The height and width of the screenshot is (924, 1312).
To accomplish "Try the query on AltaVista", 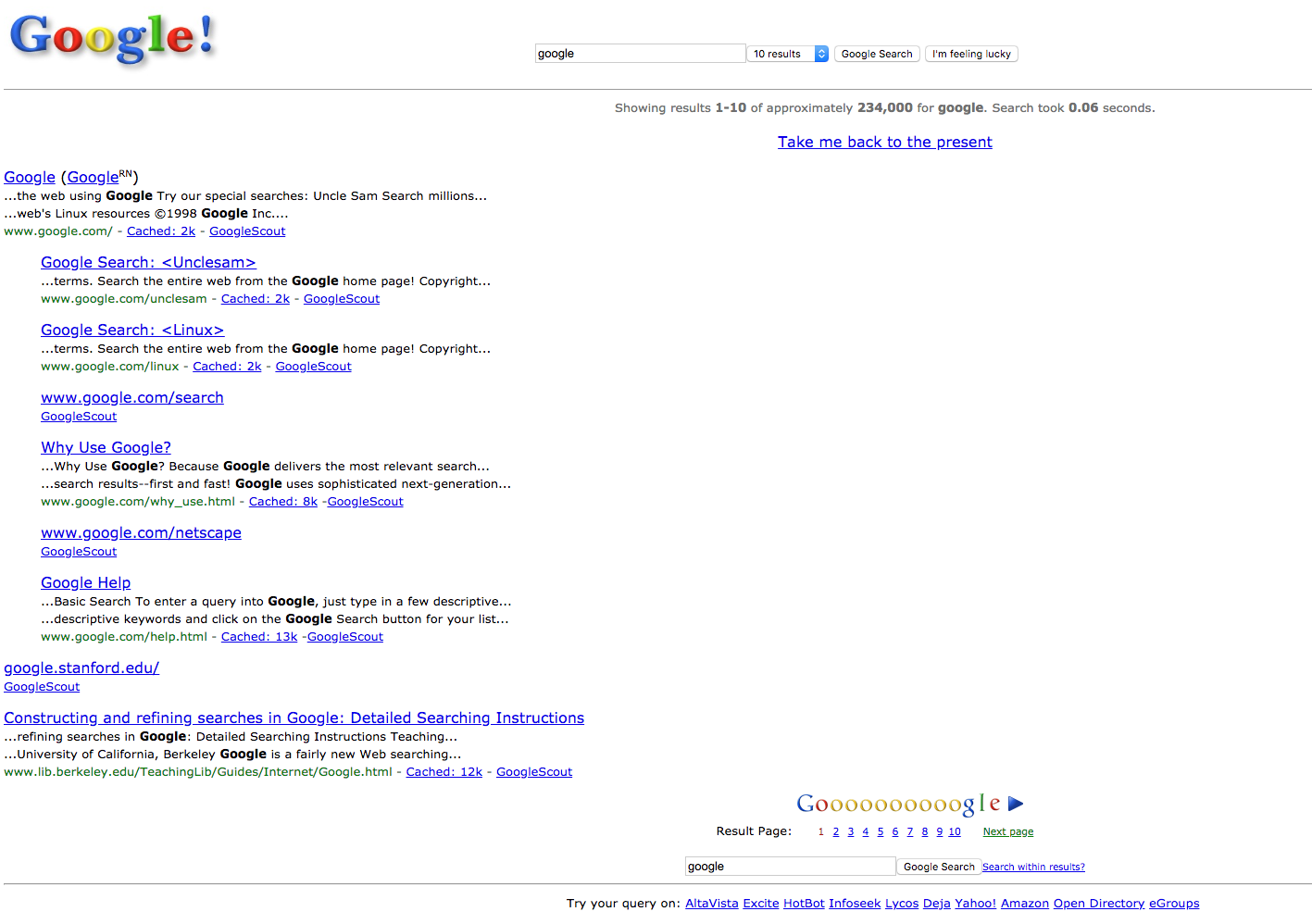I will (x=711, y=904).
